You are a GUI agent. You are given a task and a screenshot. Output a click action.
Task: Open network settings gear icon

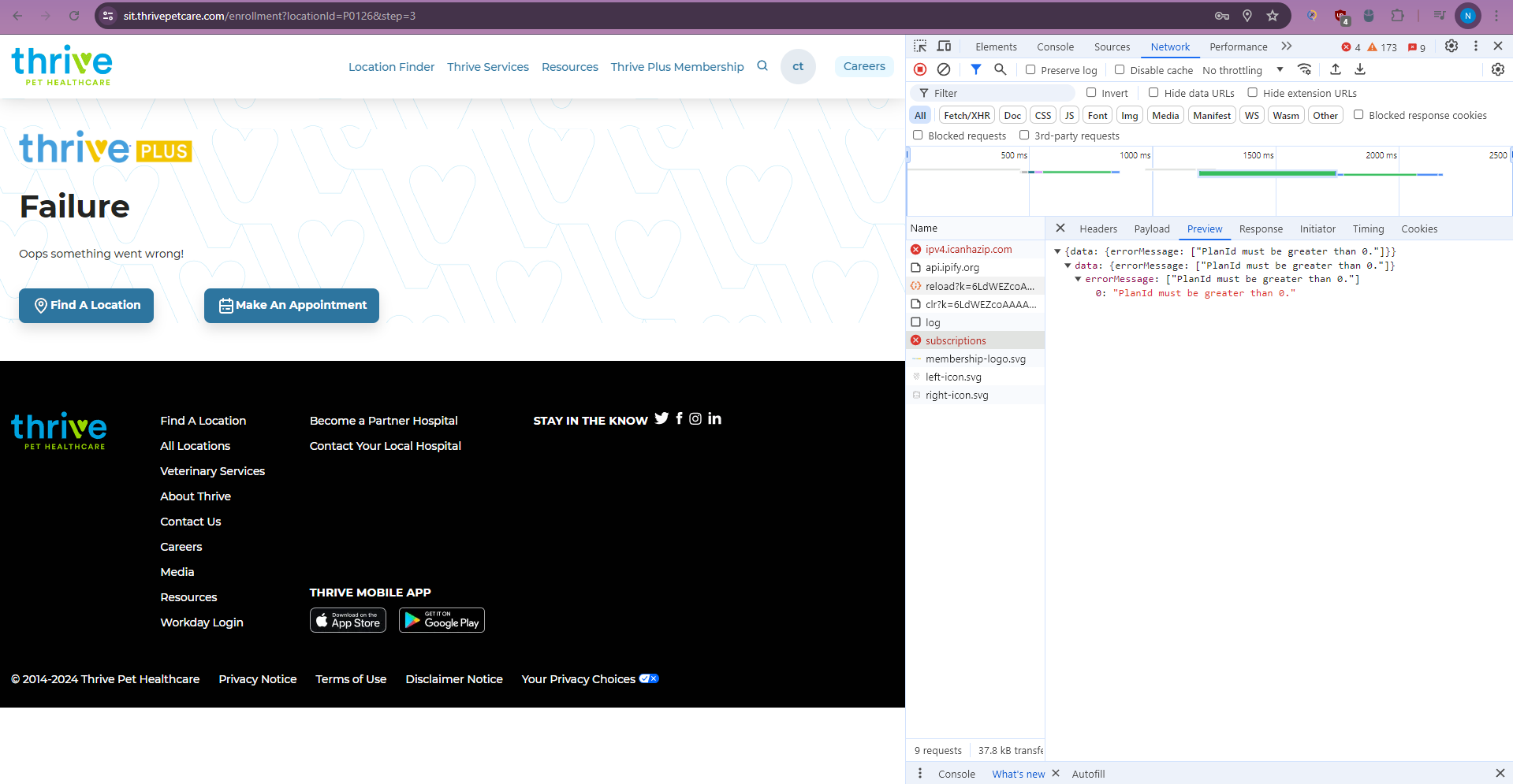tap(1498, 69)
